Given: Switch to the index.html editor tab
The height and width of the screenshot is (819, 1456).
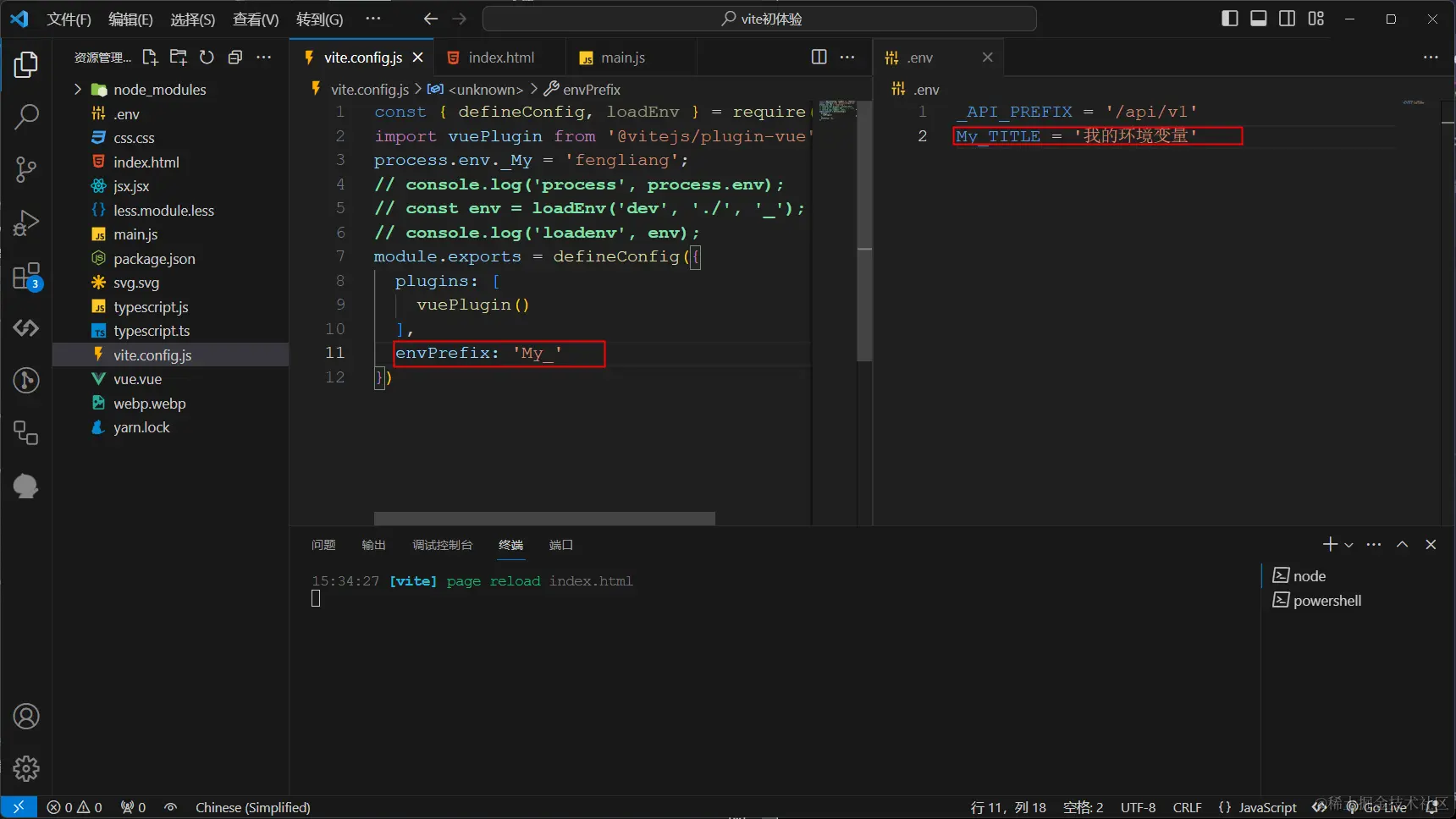Looking at the screenshot, I should coord(500,58).
